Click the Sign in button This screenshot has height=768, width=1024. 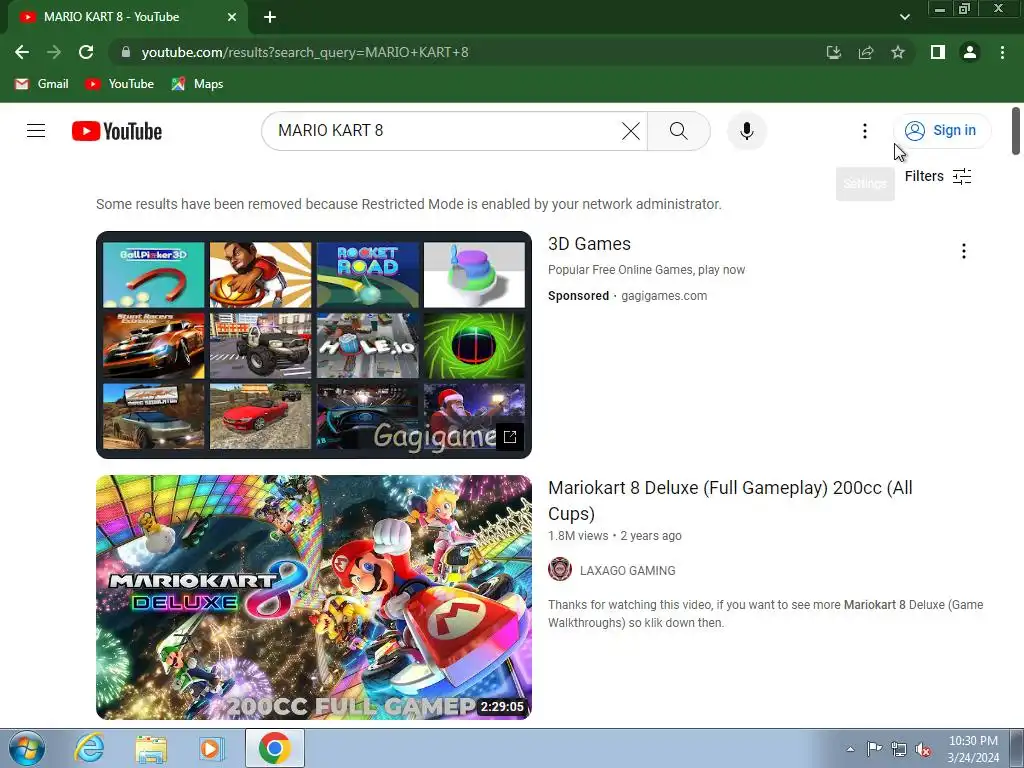941,131
